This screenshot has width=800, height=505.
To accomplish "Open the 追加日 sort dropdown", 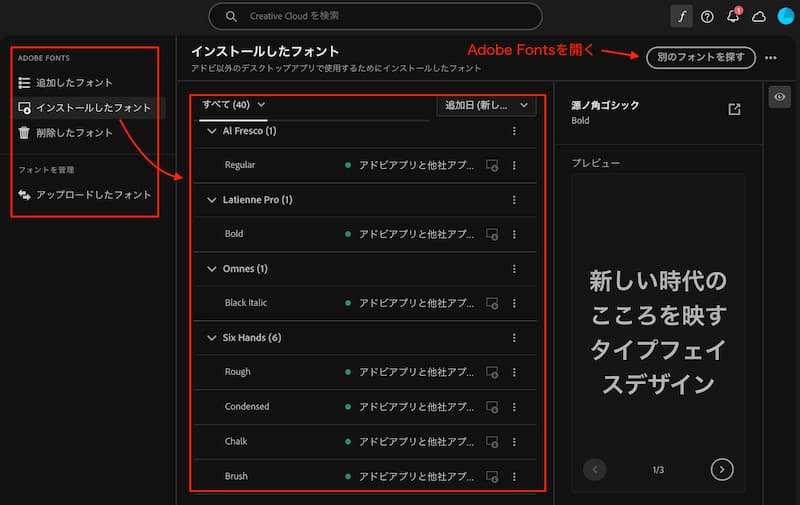I will [486, 105].
